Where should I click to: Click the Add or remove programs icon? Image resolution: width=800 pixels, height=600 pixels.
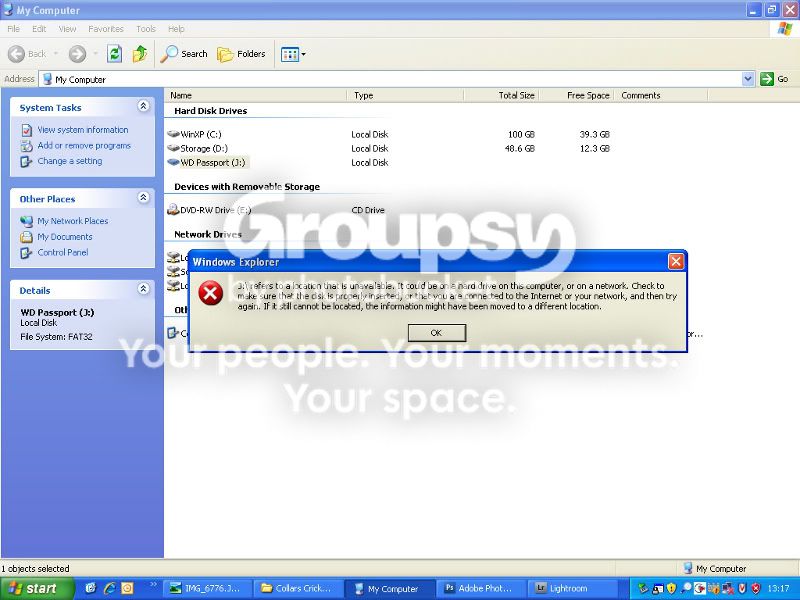click(x=27, y=146)
